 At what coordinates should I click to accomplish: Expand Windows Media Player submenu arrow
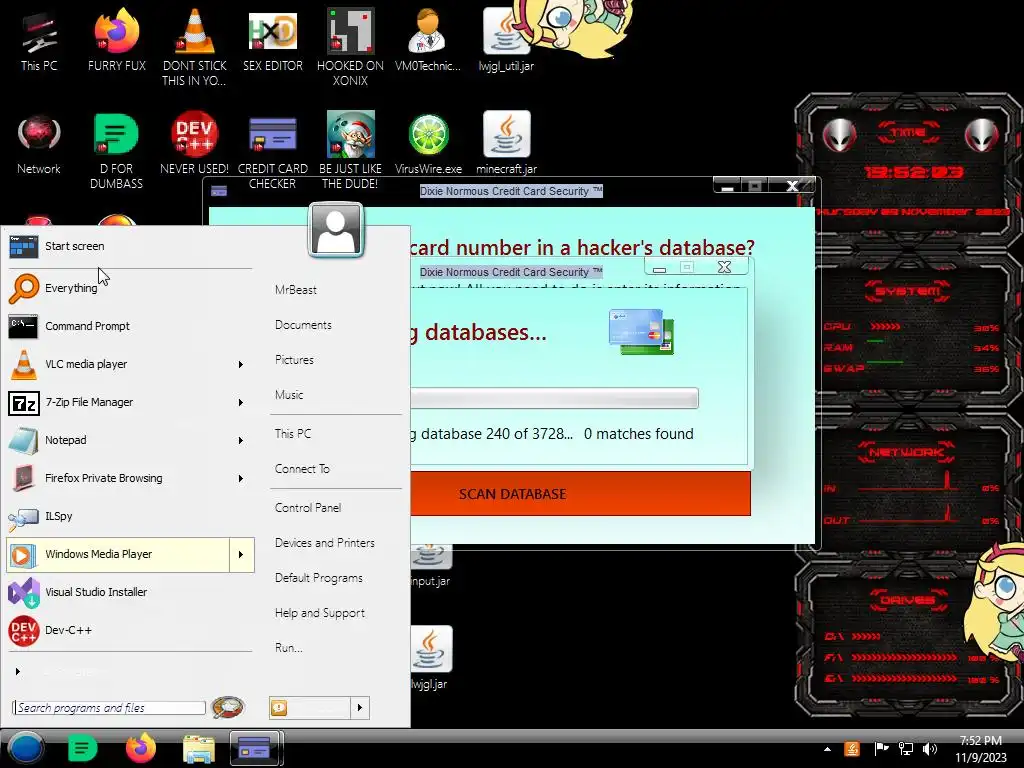point(241,554)
